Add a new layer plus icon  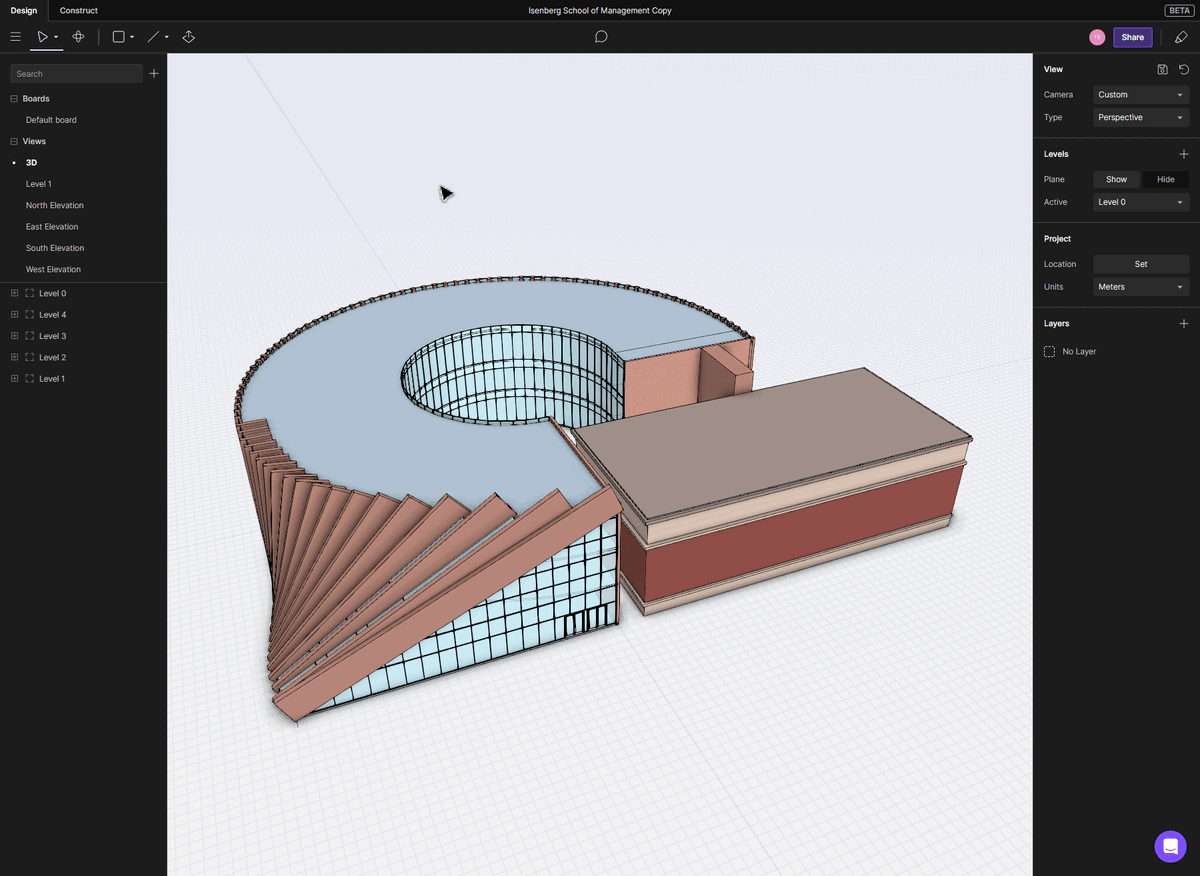tap(1184, 324)
